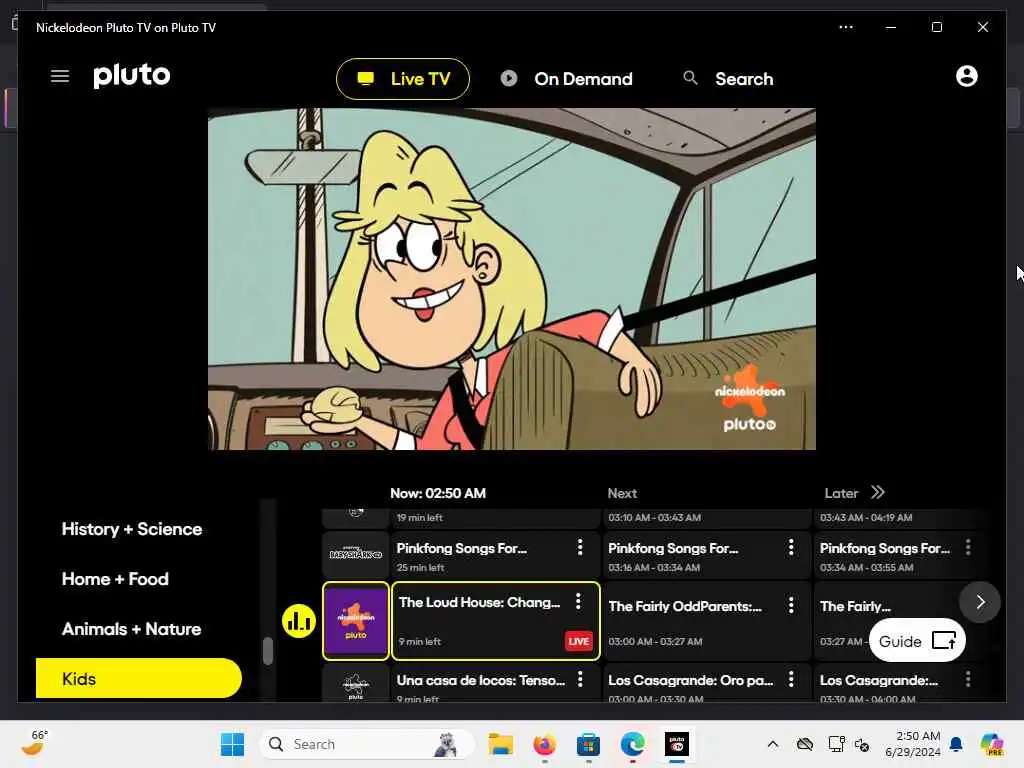Screen dimensions: 1024x768
Task: Open options for Pinkfong 25 min left
Action: tap(580, 547)
